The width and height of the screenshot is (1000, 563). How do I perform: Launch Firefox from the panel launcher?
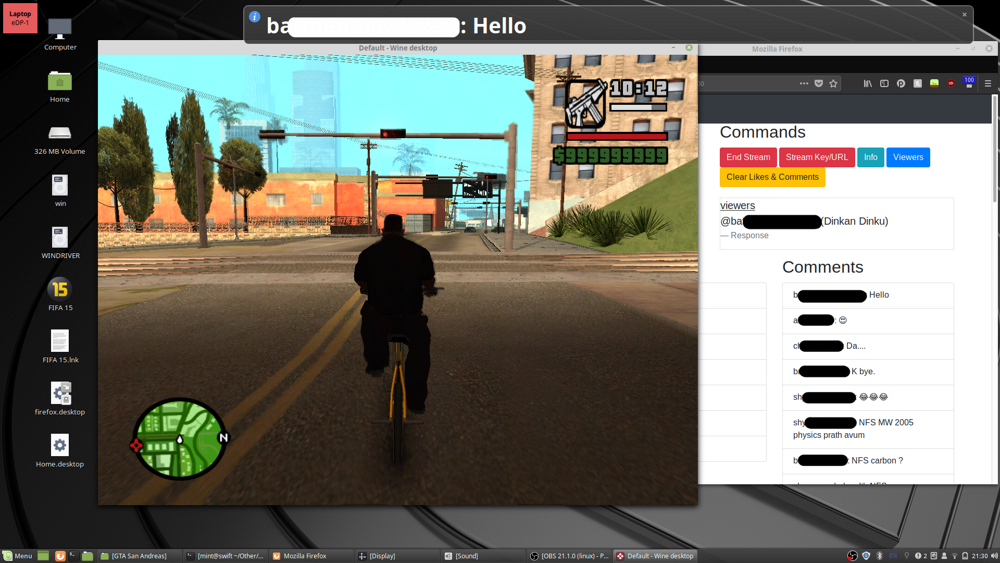point(60,556)
